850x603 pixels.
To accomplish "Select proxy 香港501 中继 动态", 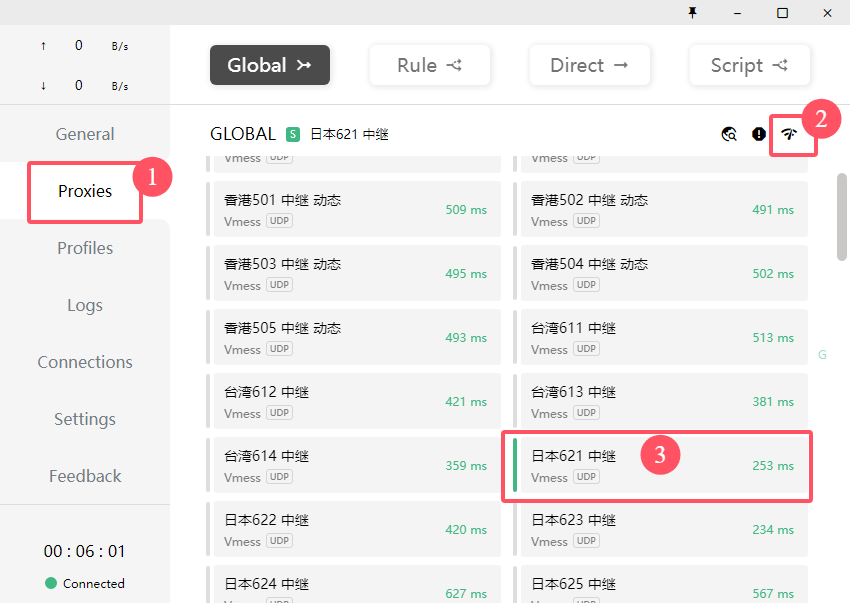I will [357, 209].
